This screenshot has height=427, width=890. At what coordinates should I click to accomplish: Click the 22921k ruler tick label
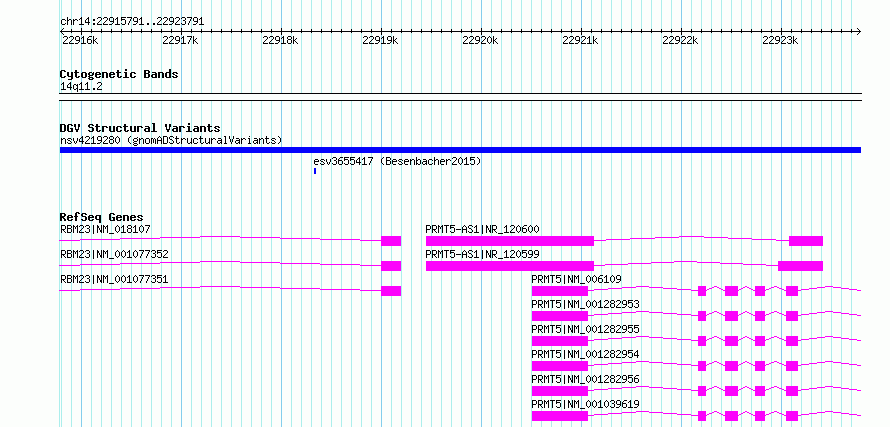pos(580,40)
